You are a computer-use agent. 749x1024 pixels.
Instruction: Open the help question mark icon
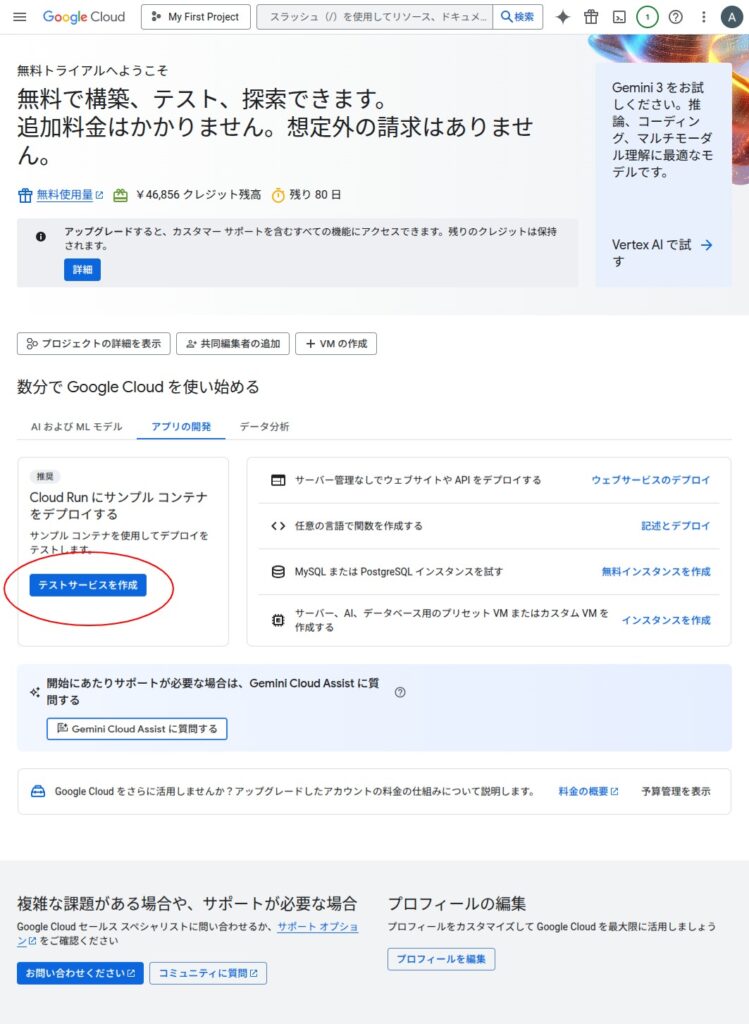(676, 17)
